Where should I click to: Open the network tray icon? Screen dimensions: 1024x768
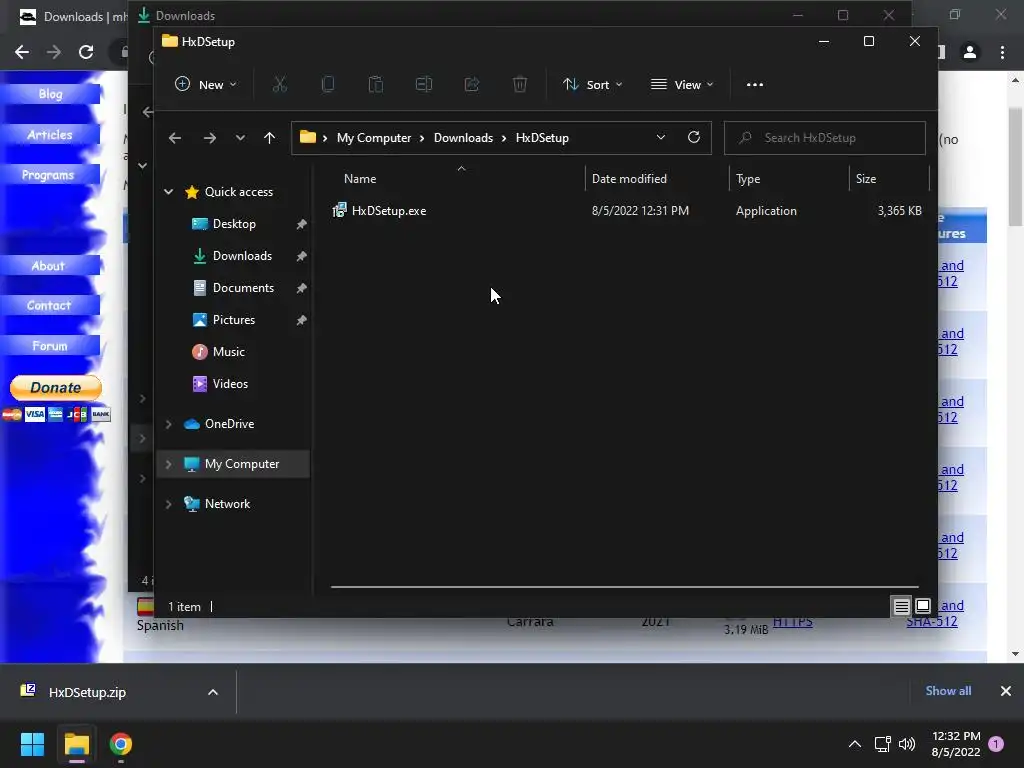tap(882, 744)
